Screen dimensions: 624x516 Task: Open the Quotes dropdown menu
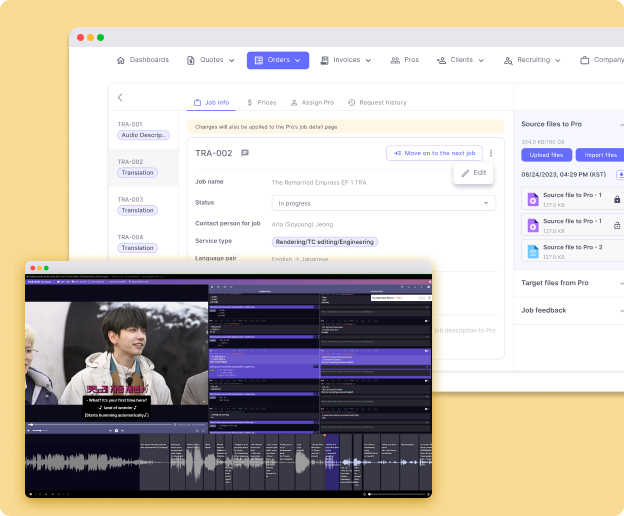pyautogui.click(x=210, y=60)
